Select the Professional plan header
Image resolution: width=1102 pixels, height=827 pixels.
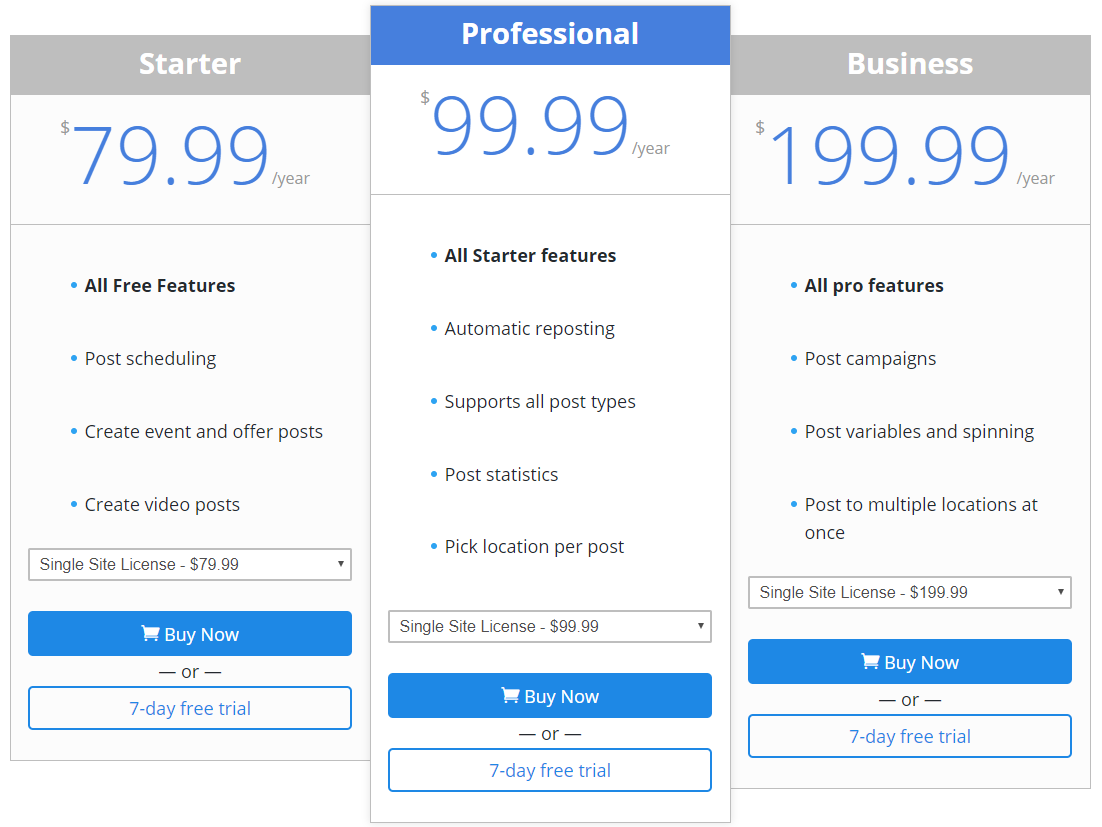tap(550, 34)
